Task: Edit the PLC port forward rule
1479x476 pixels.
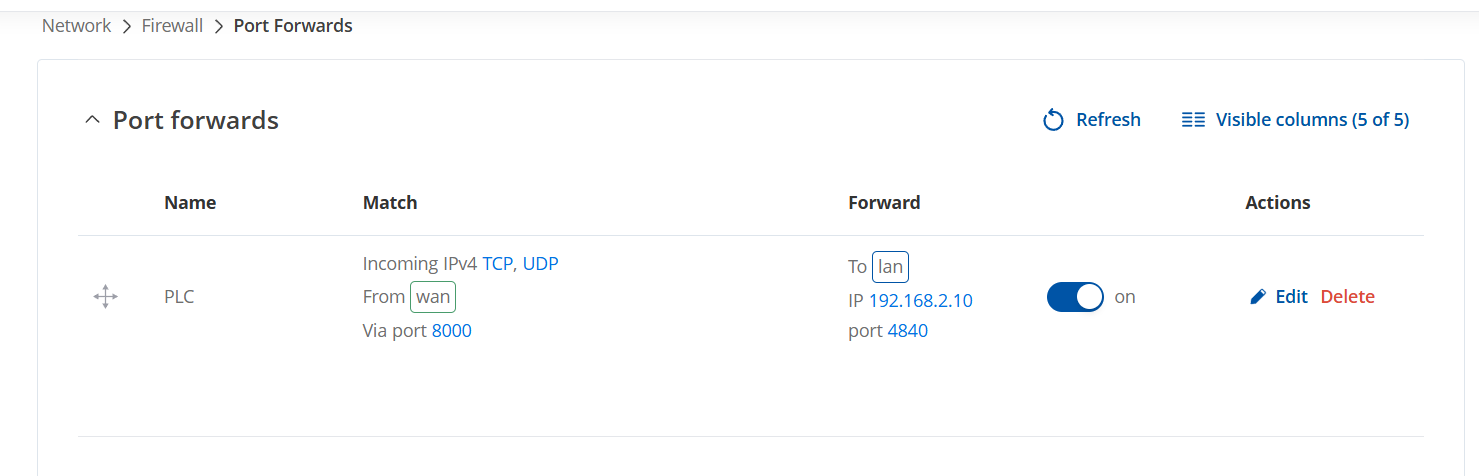Action: (1291, 297)
